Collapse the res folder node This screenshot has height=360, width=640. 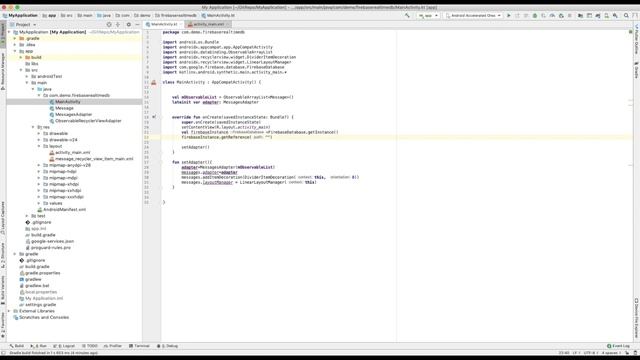point(33,127)
